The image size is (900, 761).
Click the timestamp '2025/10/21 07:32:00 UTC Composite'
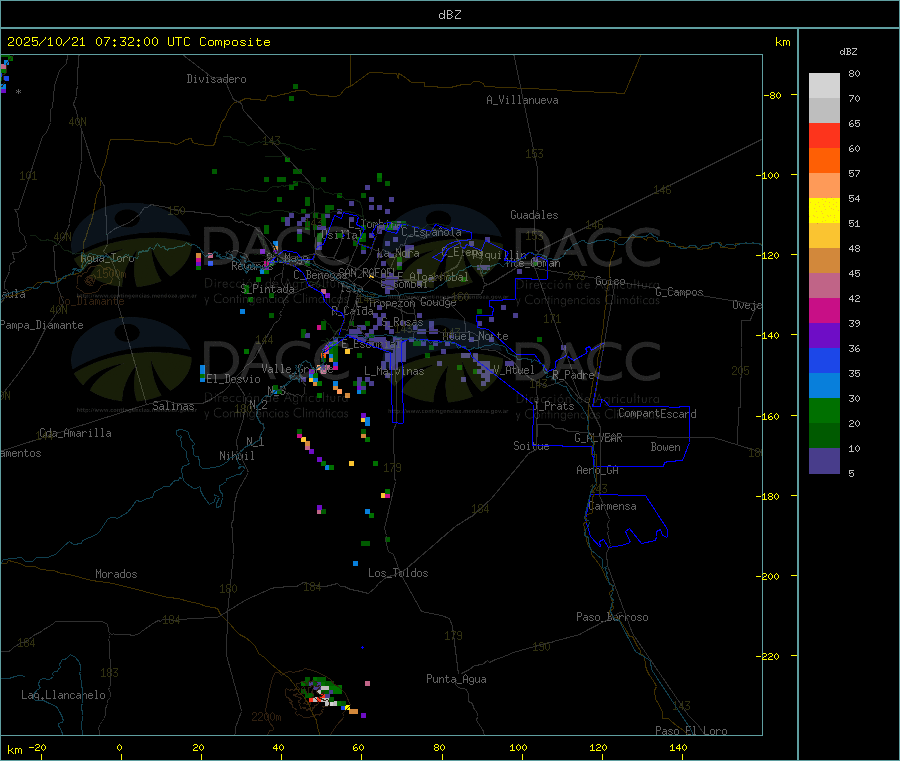138,42
